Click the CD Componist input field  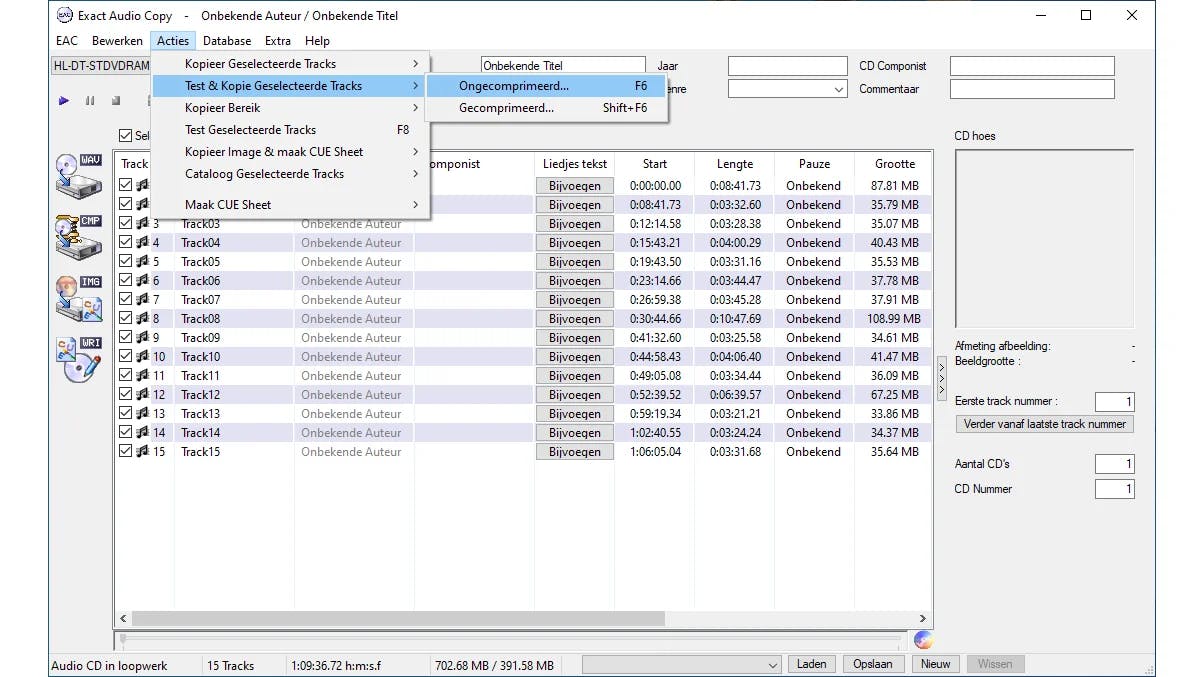tap(1032, 66)
